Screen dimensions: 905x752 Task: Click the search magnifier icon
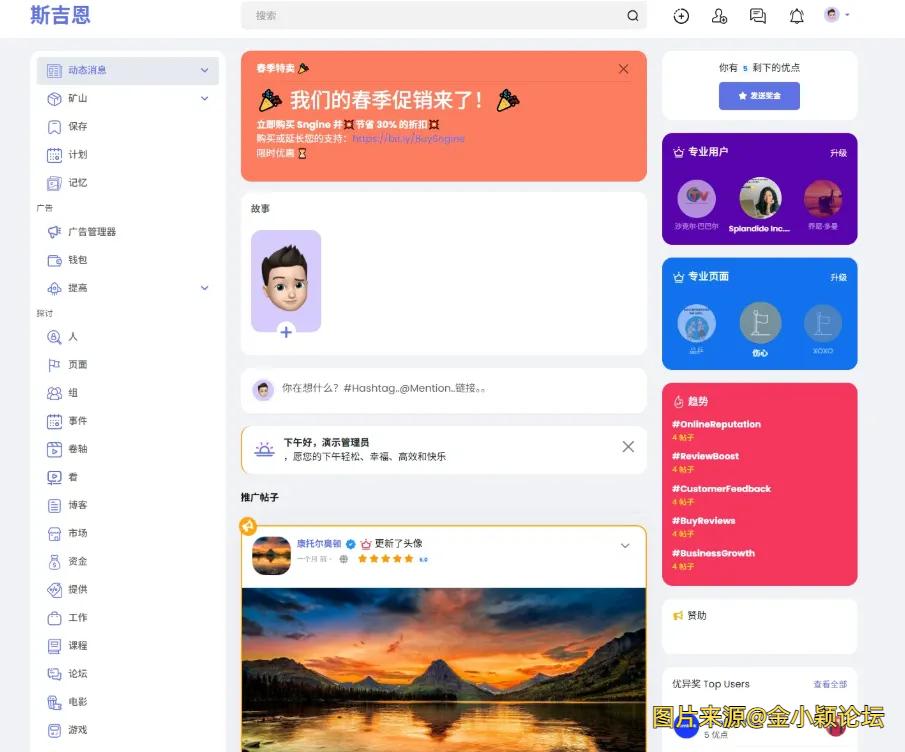[632, 16]
